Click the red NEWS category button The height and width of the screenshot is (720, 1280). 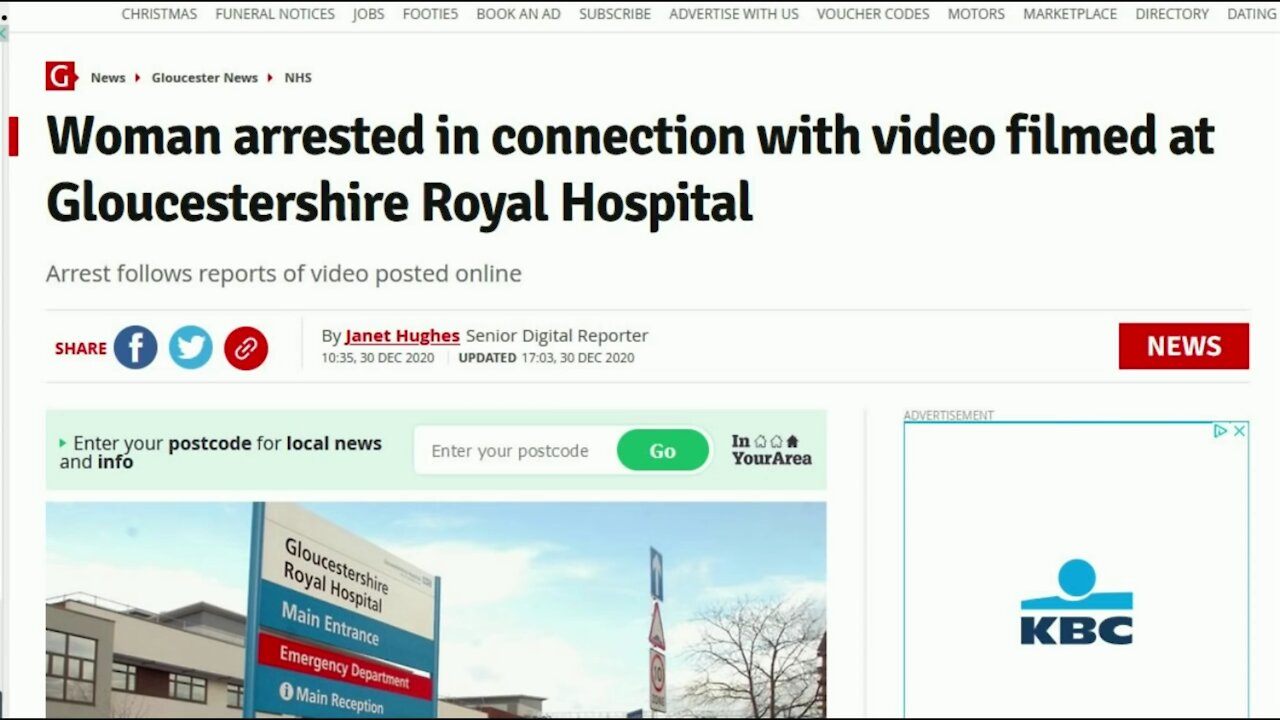click(1184, 346)
